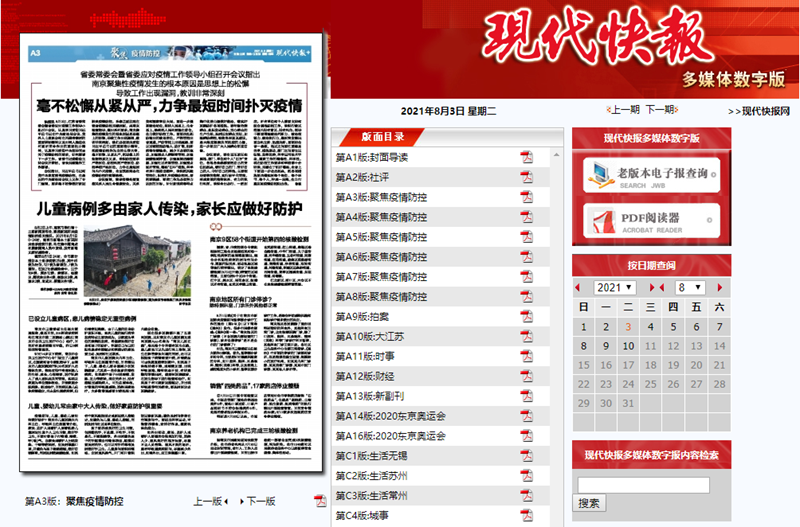Open PDF icon for 第C3版:生活常州
The height and width of the screenshot is (527, 800).
(x=527, y=495)
